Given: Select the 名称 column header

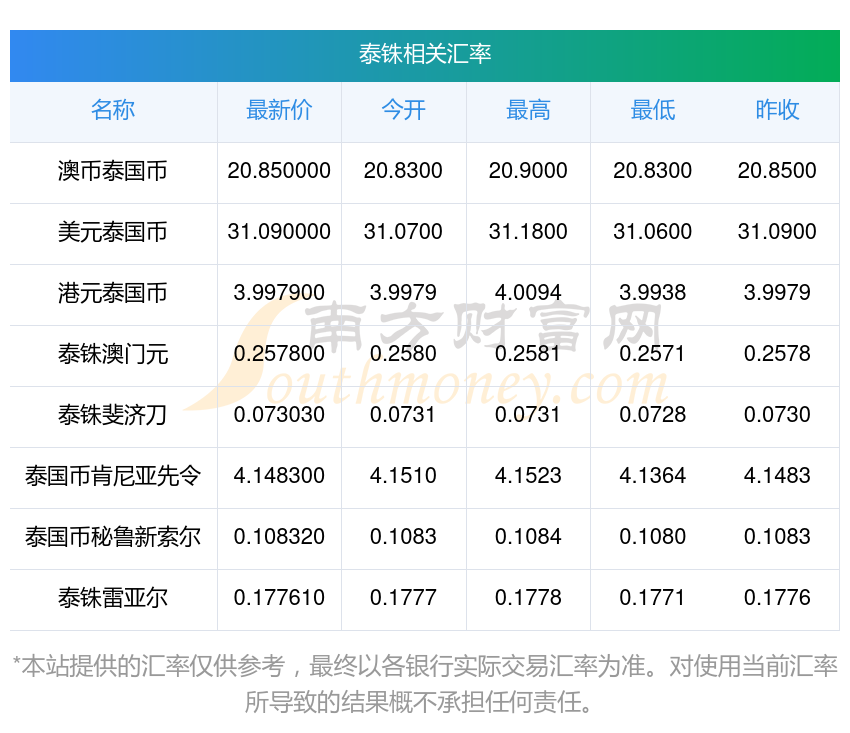Looking at the screenshot, I should pyautogui.click(x=113, y=111).
